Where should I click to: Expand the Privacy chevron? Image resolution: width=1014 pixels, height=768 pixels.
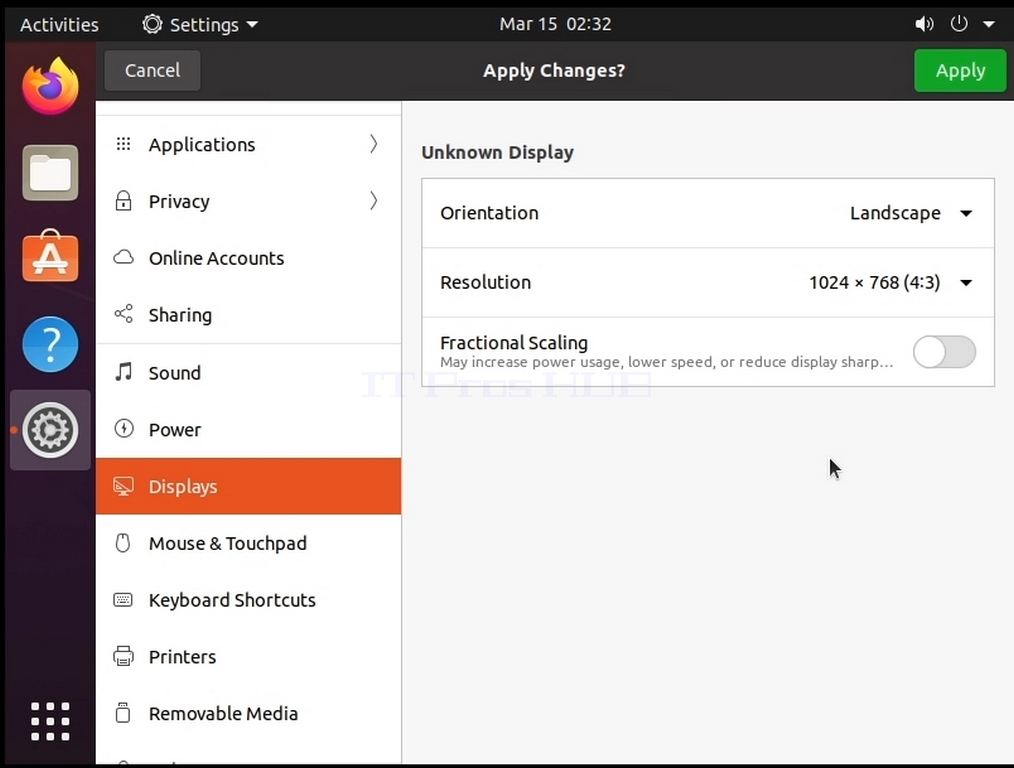pos(374,201)
